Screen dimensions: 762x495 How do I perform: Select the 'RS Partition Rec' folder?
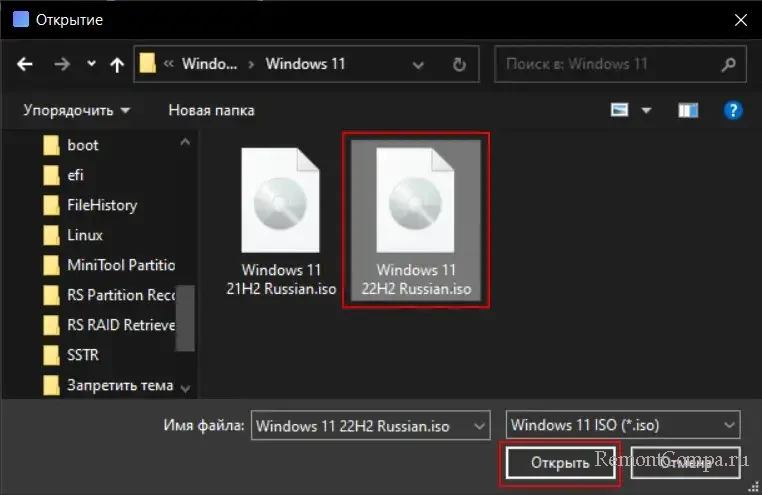pos(109,295)
